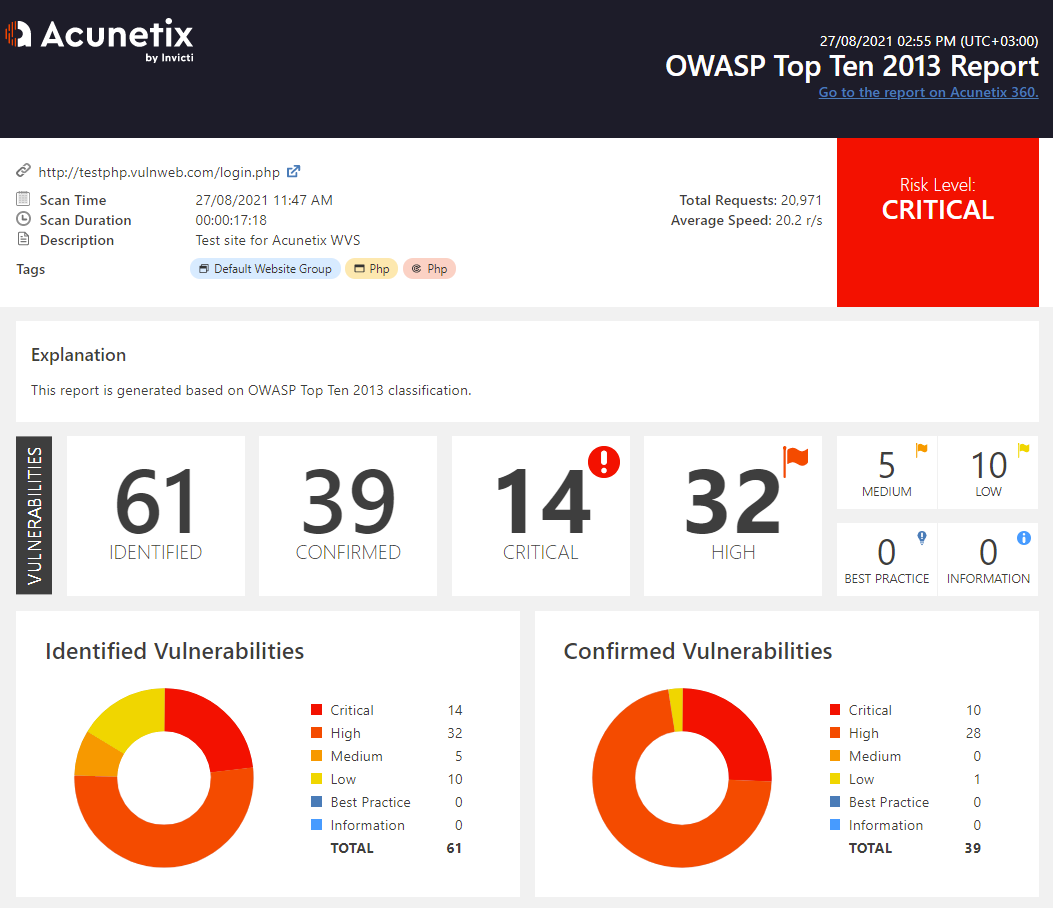Screen dimensions: 1053x908
Task: Click the orange flag icon on High card
Action: tap(796, 461)
